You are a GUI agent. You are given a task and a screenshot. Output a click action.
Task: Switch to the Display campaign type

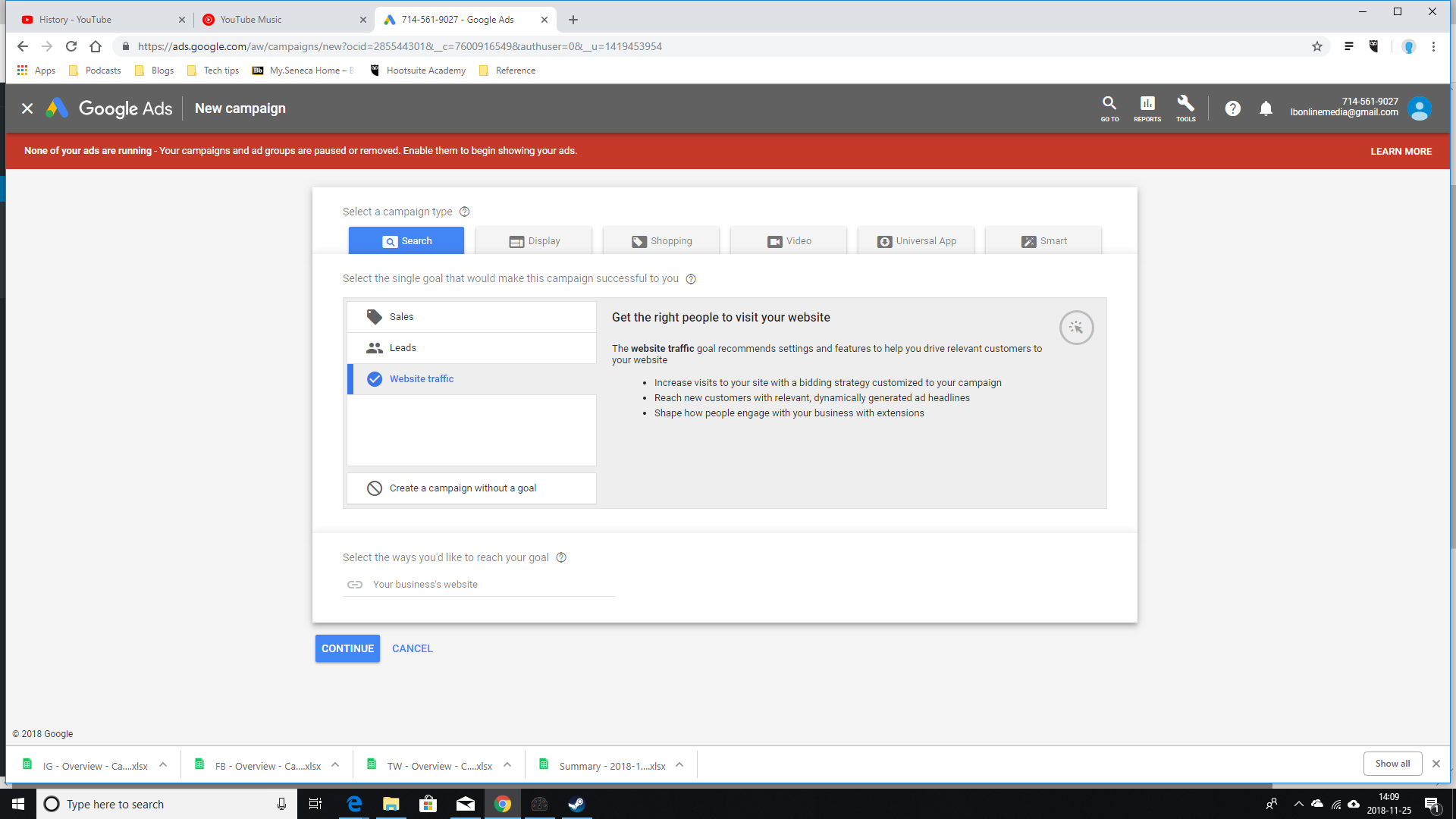click(x=534, y=241)
